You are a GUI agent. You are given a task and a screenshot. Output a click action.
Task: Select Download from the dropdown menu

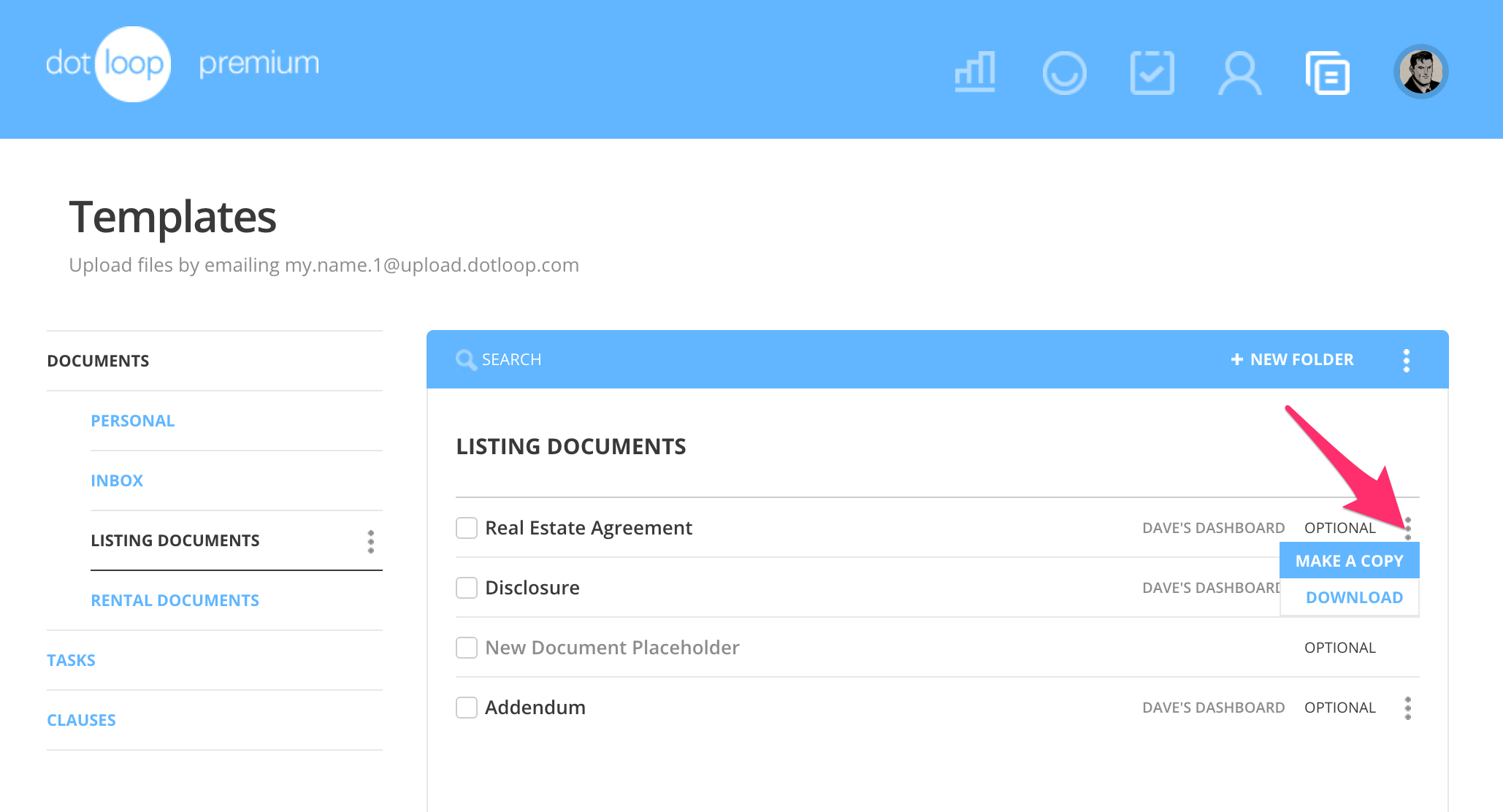point(1353,597)
